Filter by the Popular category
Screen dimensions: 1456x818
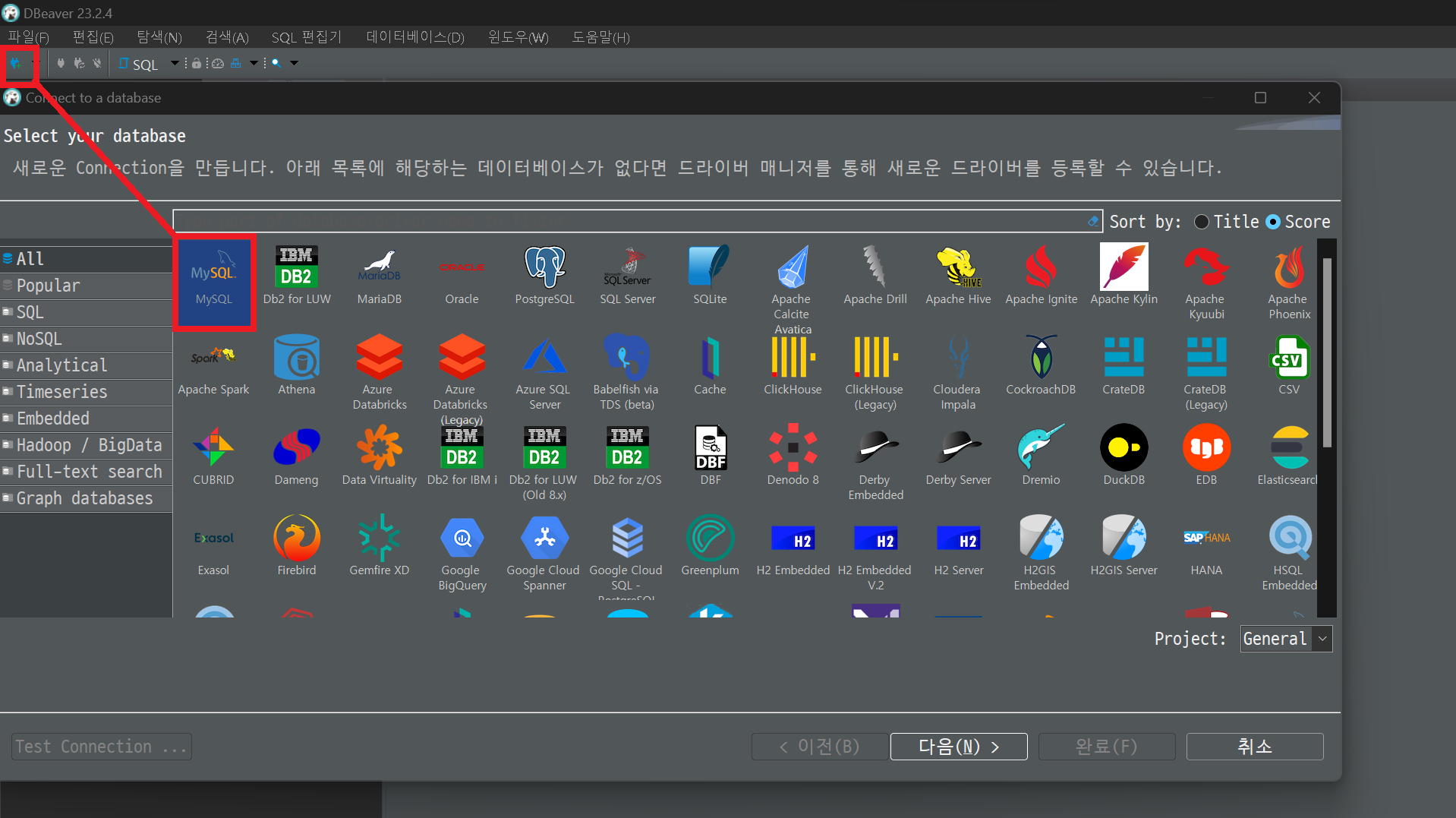click(87, 286)
